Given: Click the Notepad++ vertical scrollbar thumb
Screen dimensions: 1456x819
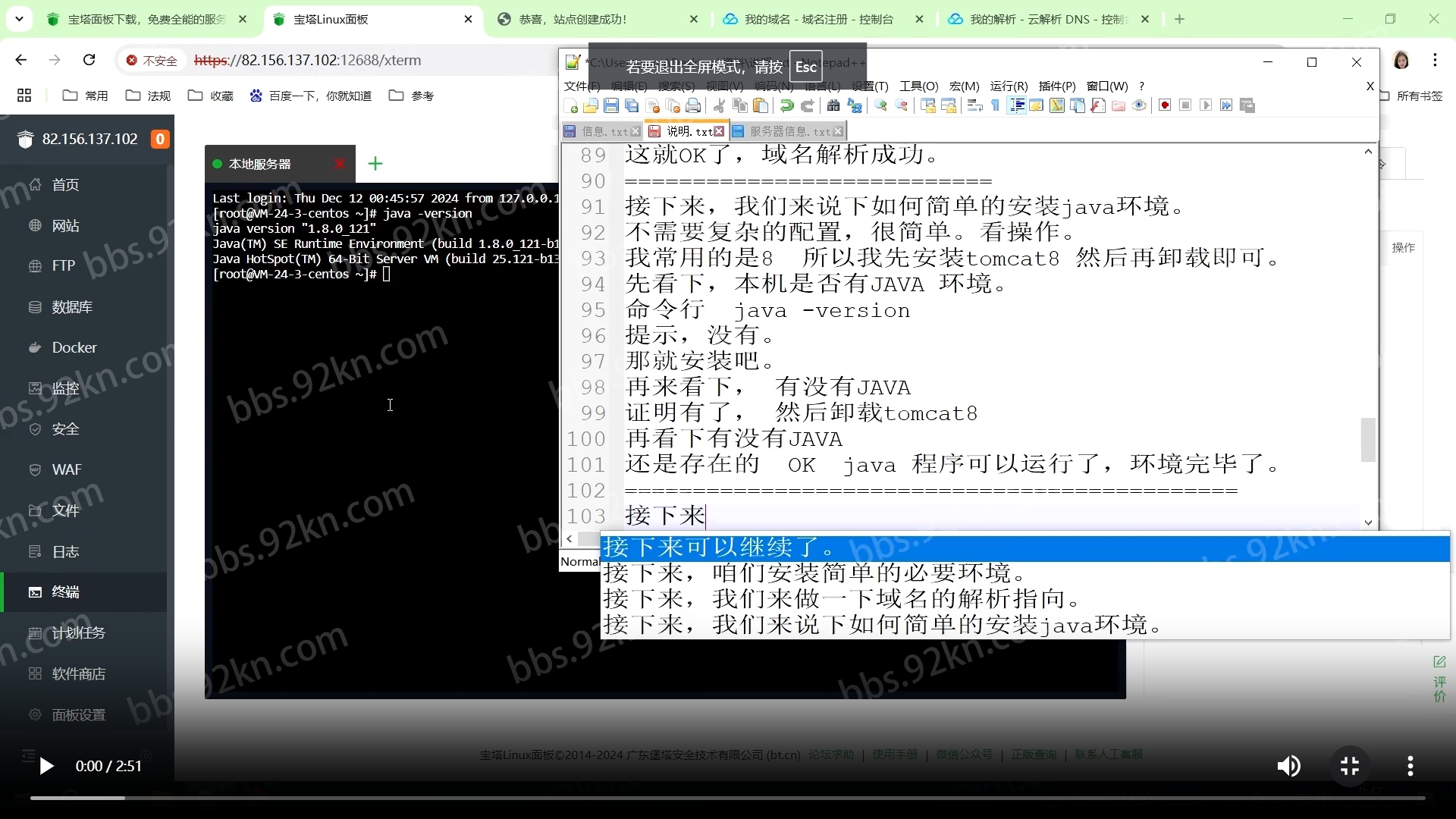Looking at the screenshot, I should point(1368,440).
